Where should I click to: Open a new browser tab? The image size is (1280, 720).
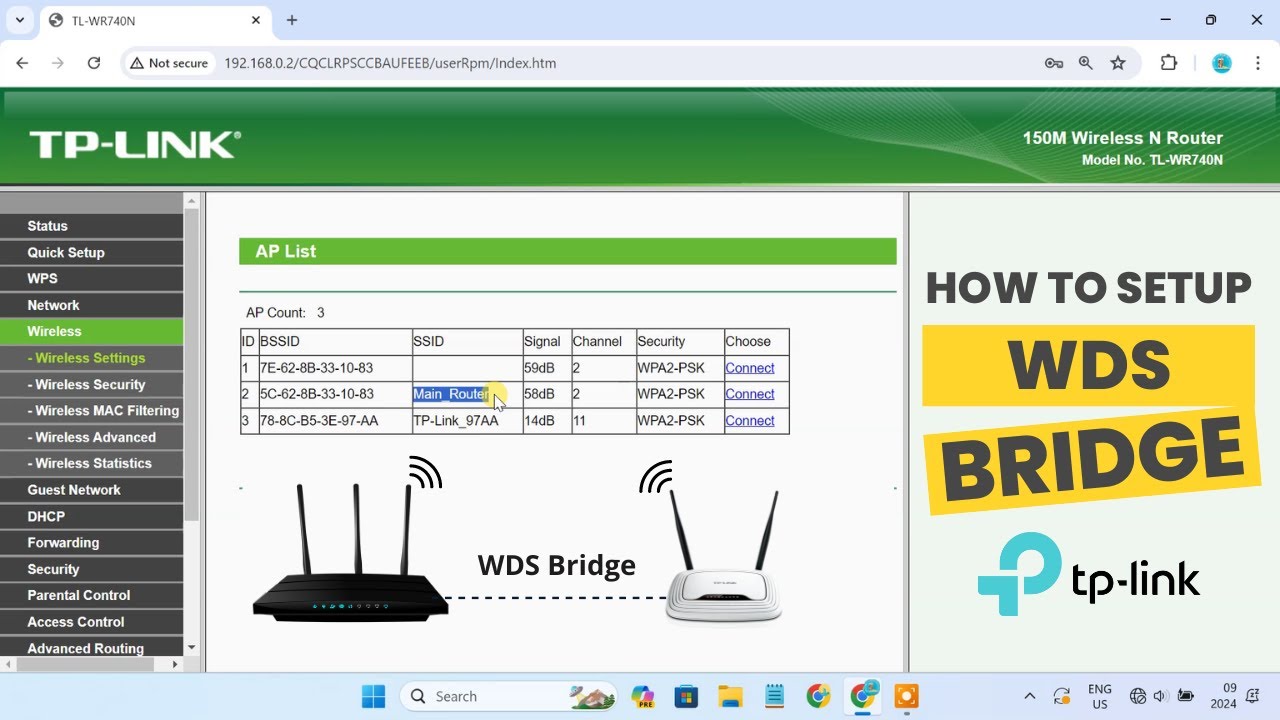click(292, 20)
